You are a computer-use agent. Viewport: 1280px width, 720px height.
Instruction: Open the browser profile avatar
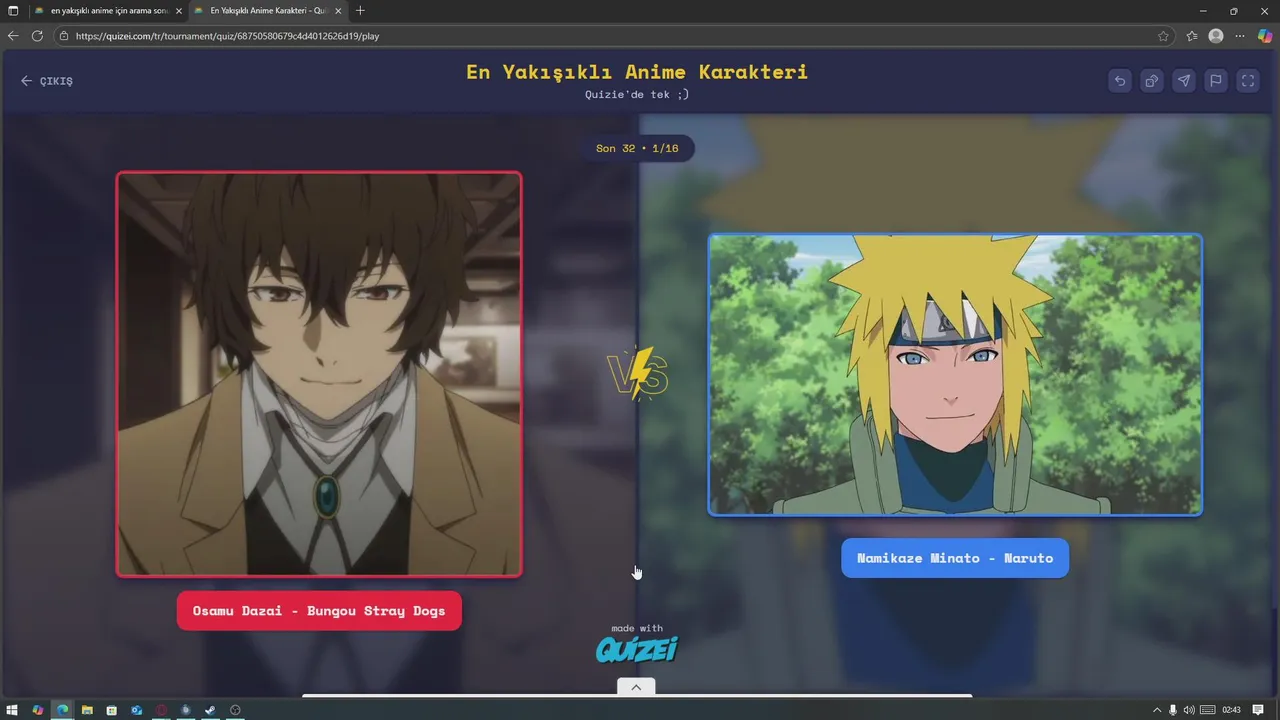click(x=1216, y=36)
